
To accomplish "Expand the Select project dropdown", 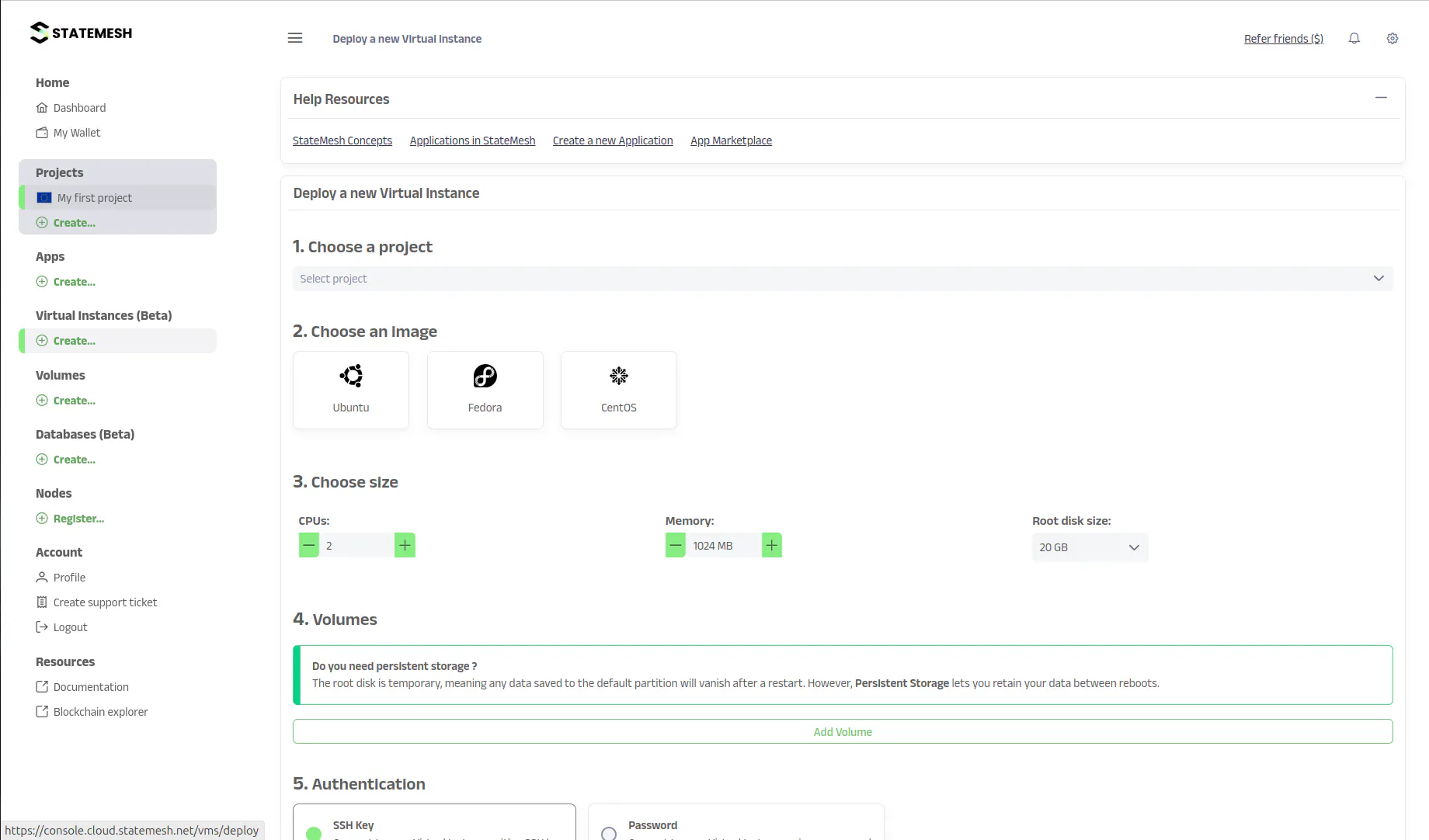I will click(x=843, y=279).
